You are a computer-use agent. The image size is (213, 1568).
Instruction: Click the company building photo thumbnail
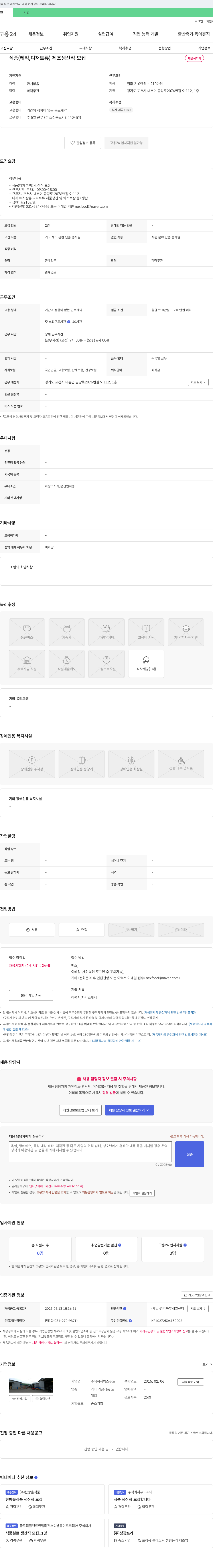click(31, 1386)
